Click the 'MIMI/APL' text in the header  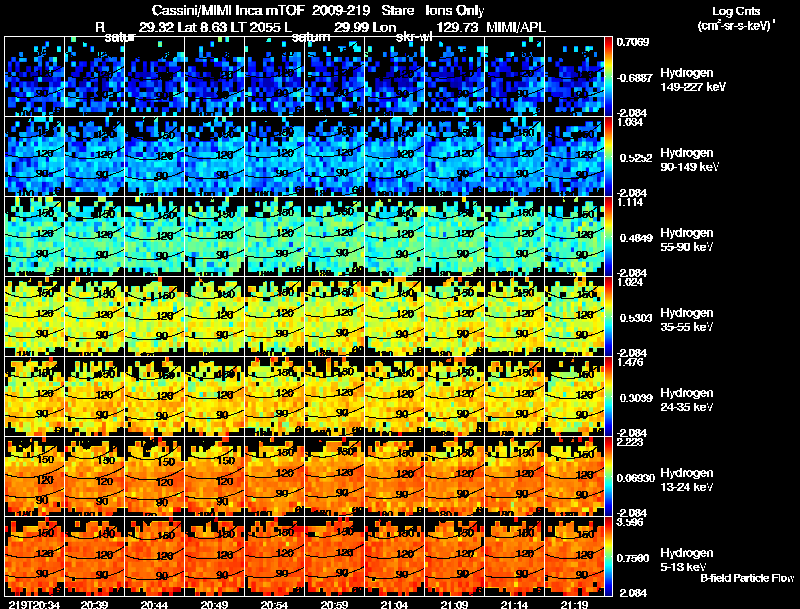[x=516, y=27]
